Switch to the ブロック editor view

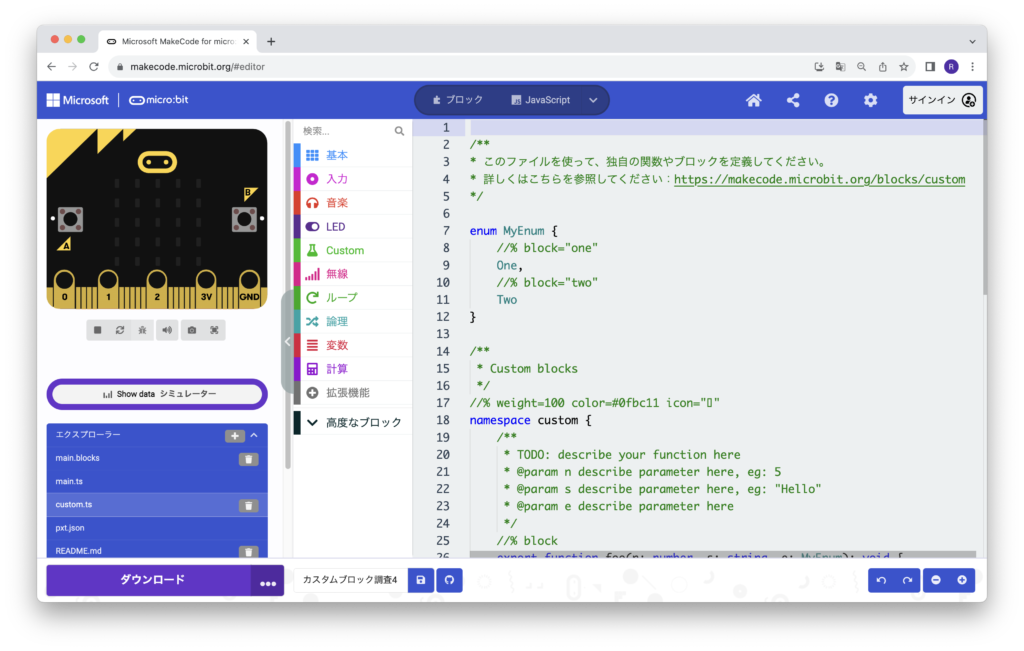(x=457, y=100)
